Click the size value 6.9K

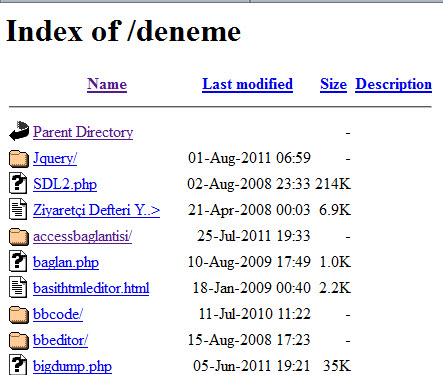[335, 210]
